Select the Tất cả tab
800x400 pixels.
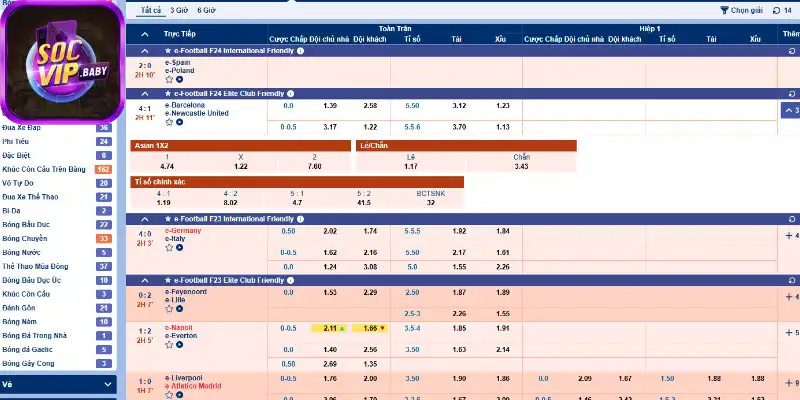point(150,9)
